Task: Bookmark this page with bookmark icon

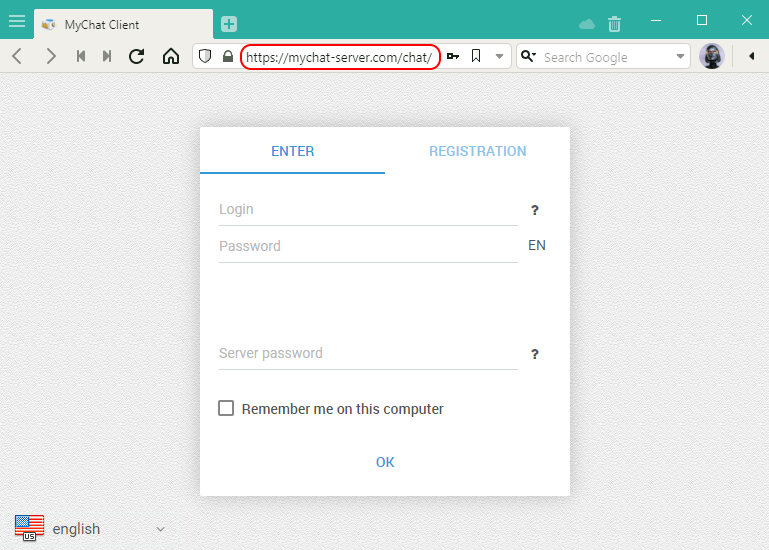Action: click(x=476, y=57)
